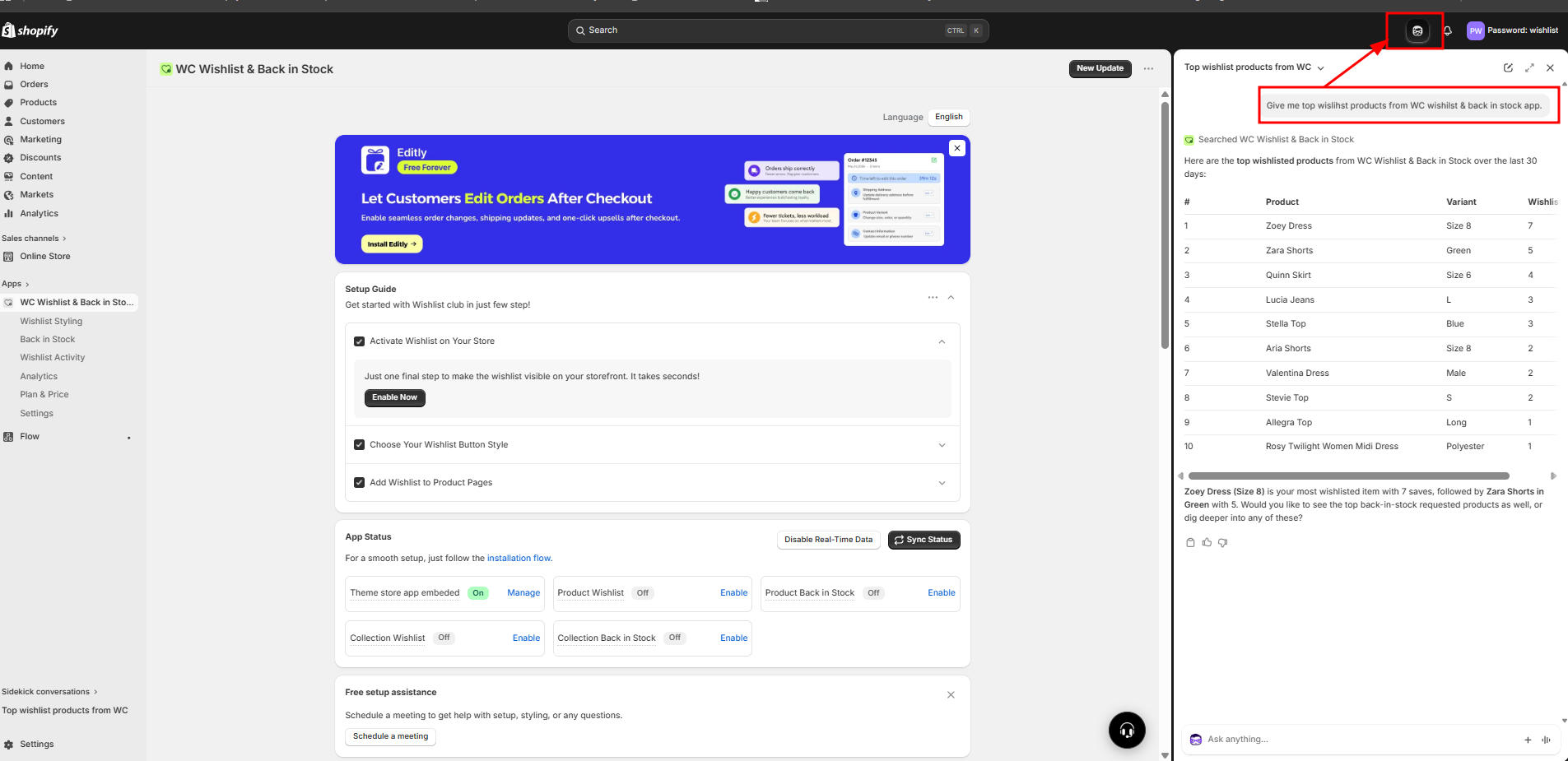Expand the Wishlist Button Style step chevron
The image size is (1568, 761).
[942, 445]
